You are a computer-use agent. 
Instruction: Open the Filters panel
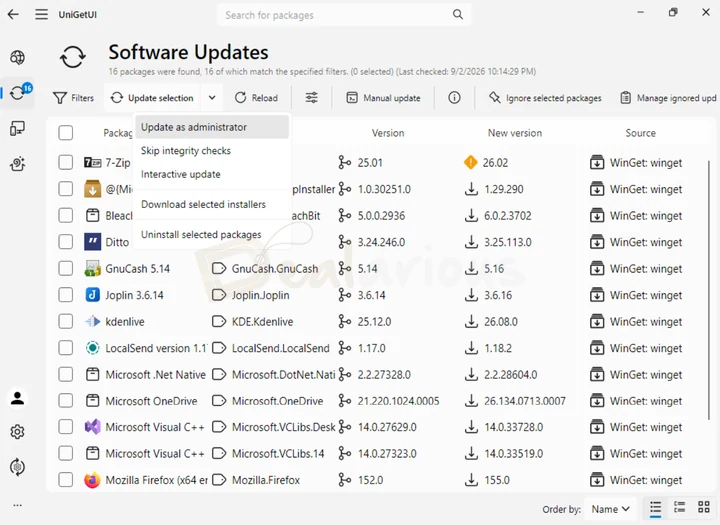tap(73, 98)
